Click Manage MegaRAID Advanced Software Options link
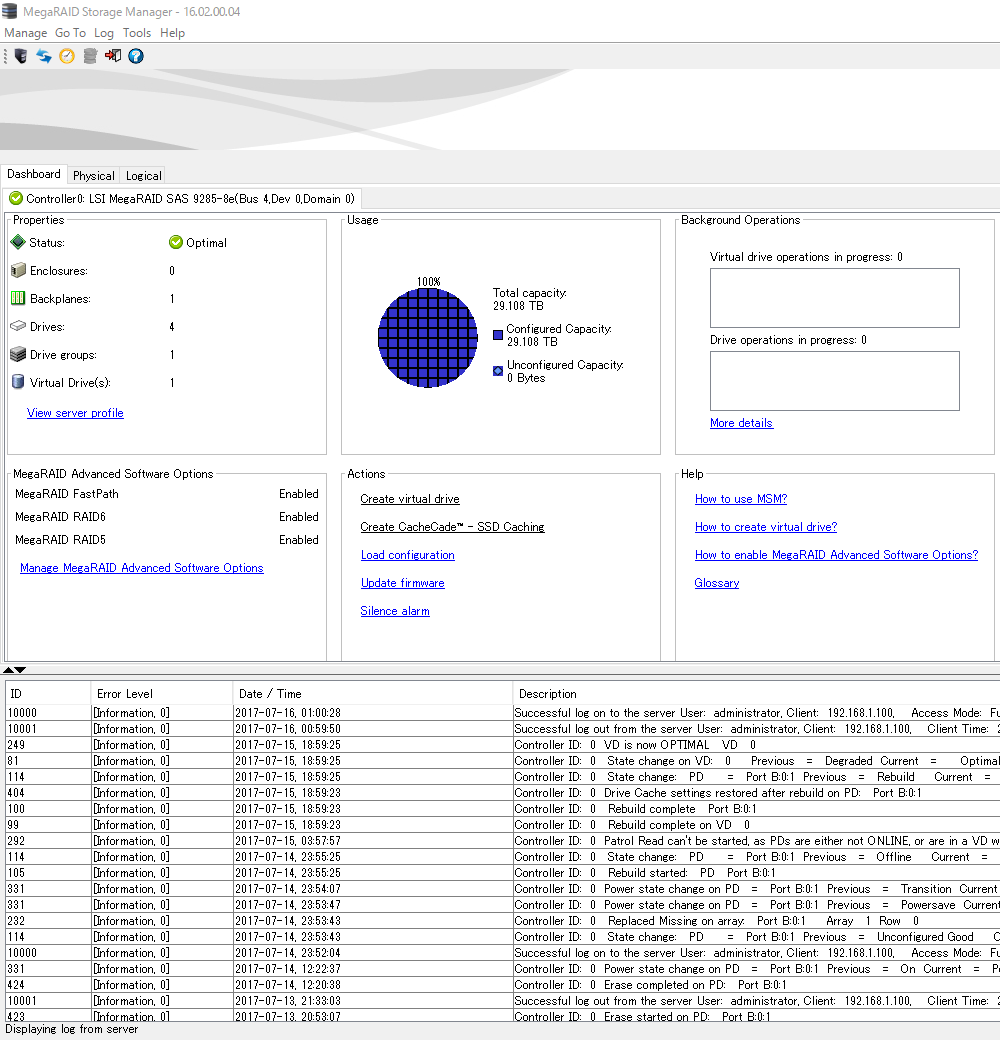The width and height of the screenshot is (1000, 1040). coord(142,568)
